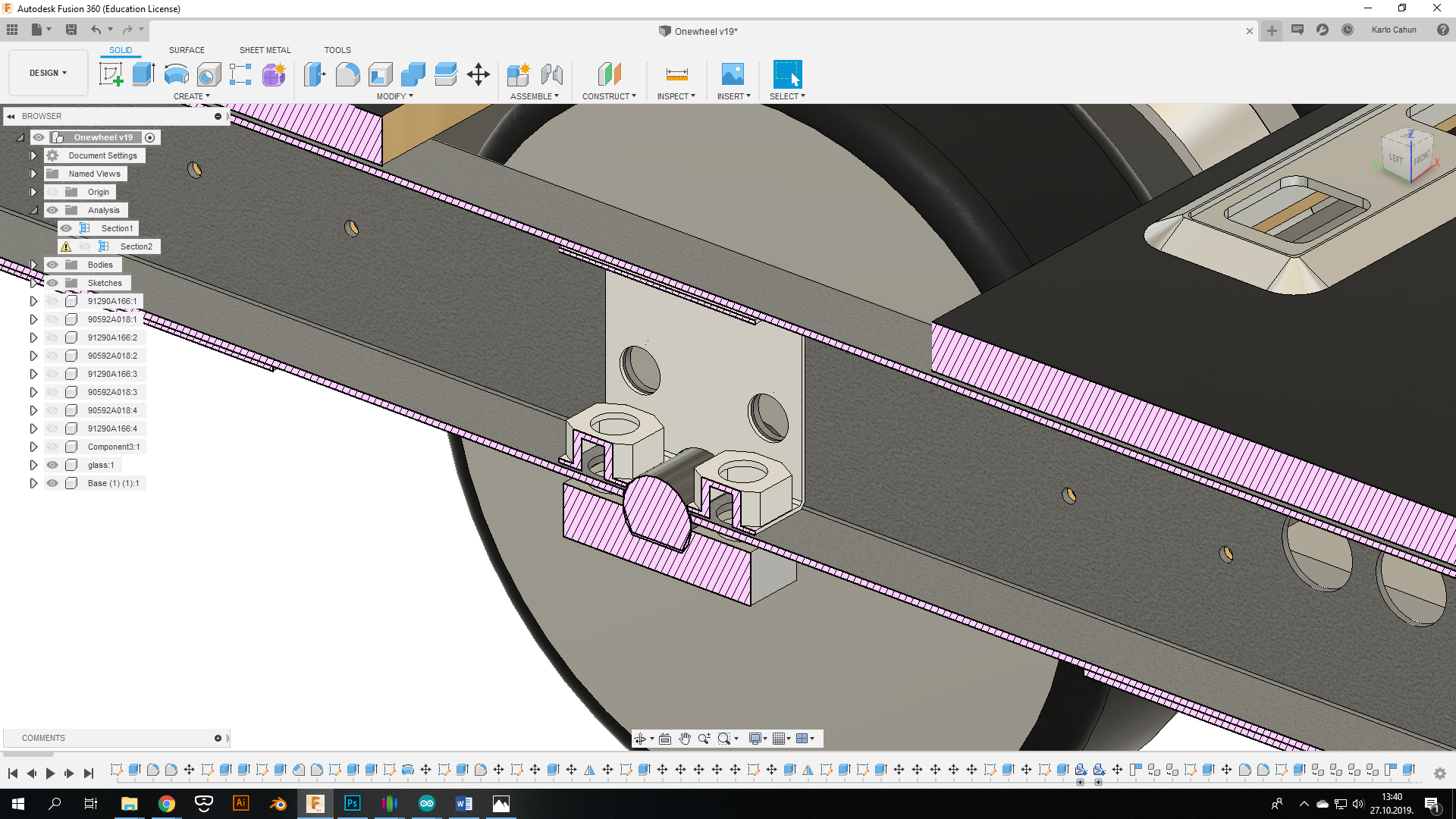Save the document with the save icon
The height and width of the screenshot is (819, 1456).
[71, 30]
